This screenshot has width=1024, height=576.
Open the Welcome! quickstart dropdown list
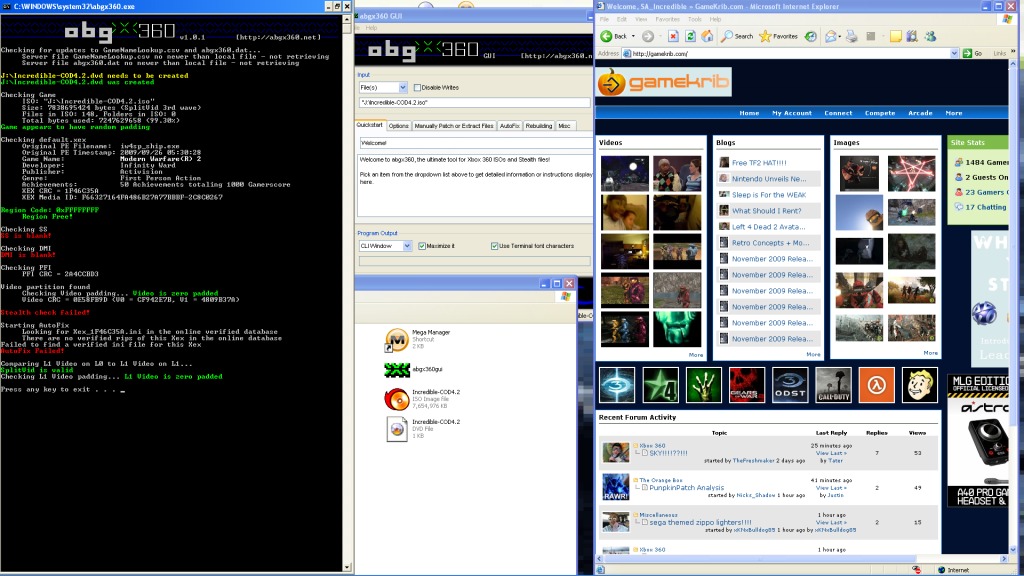click(475, 143)
